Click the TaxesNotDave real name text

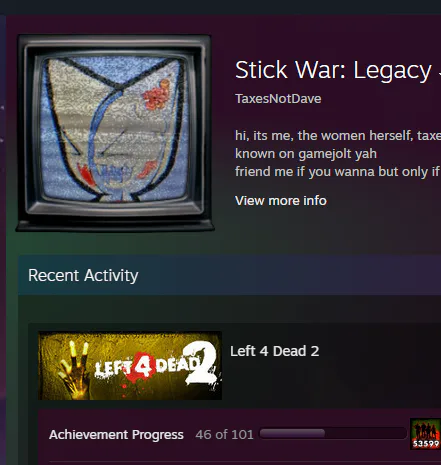point(278,99)
